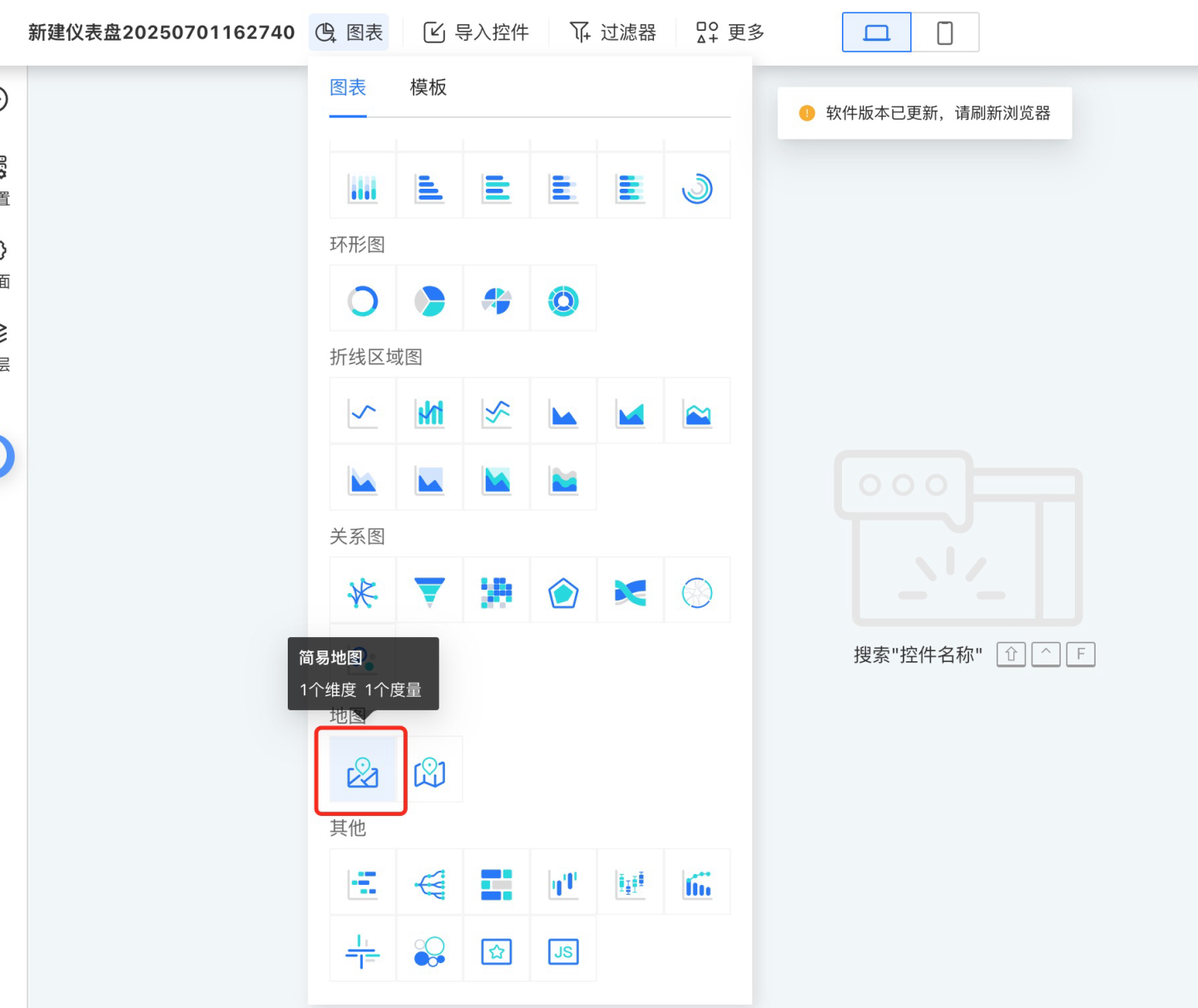
Task: Open the 更多 menu in toolbar
Action: [730, 32]
